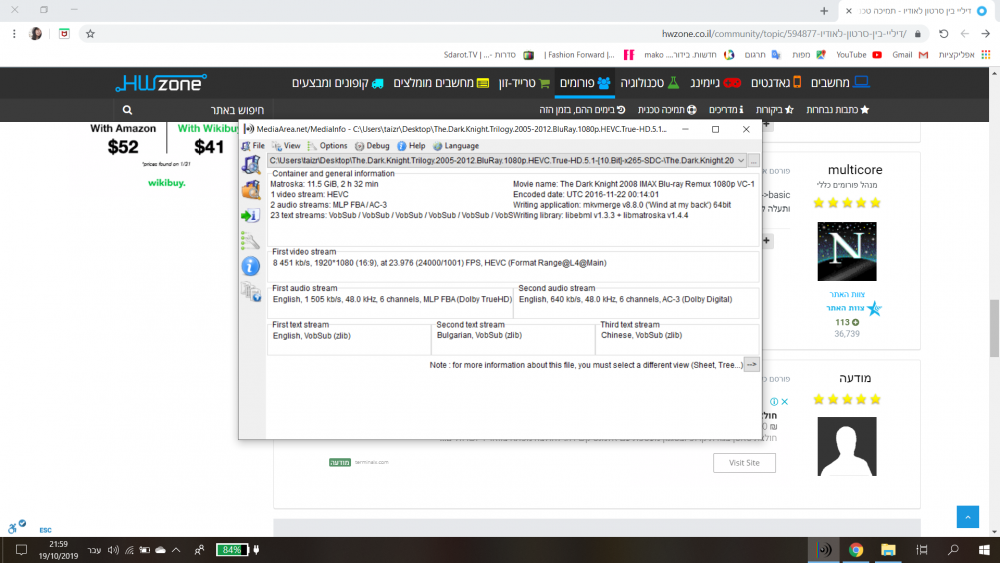Click 'English, VobSub (zlib)' first text stream
The height and width of the screenshot is (563, 1000).
click(x=312, y=335)
